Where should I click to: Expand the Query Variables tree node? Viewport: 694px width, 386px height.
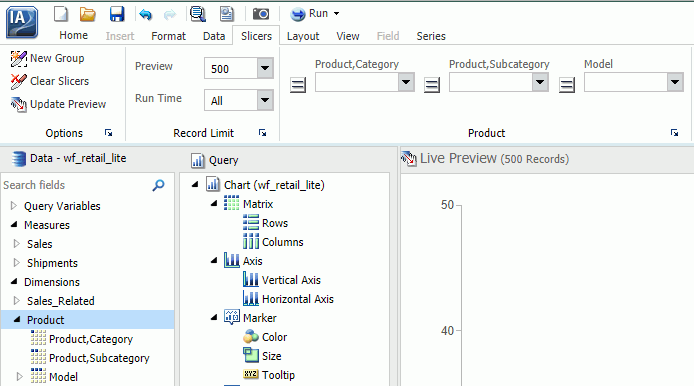[x=14, y=206]
